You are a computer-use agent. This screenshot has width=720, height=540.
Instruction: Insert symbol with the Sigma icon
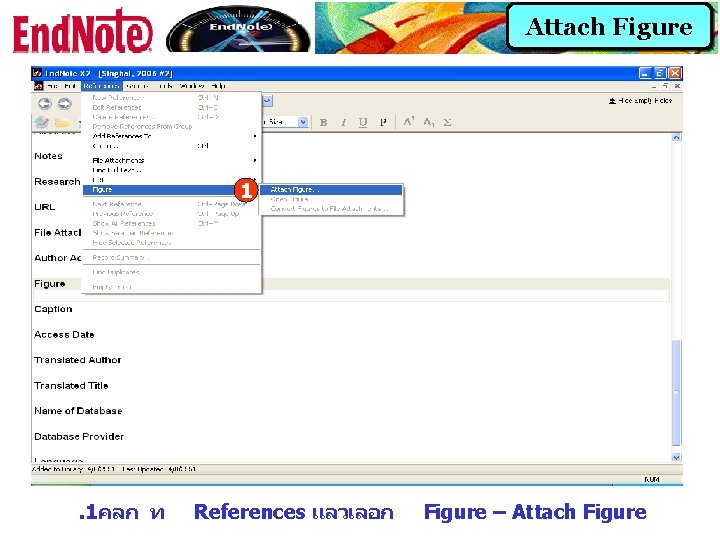point(447,122)
